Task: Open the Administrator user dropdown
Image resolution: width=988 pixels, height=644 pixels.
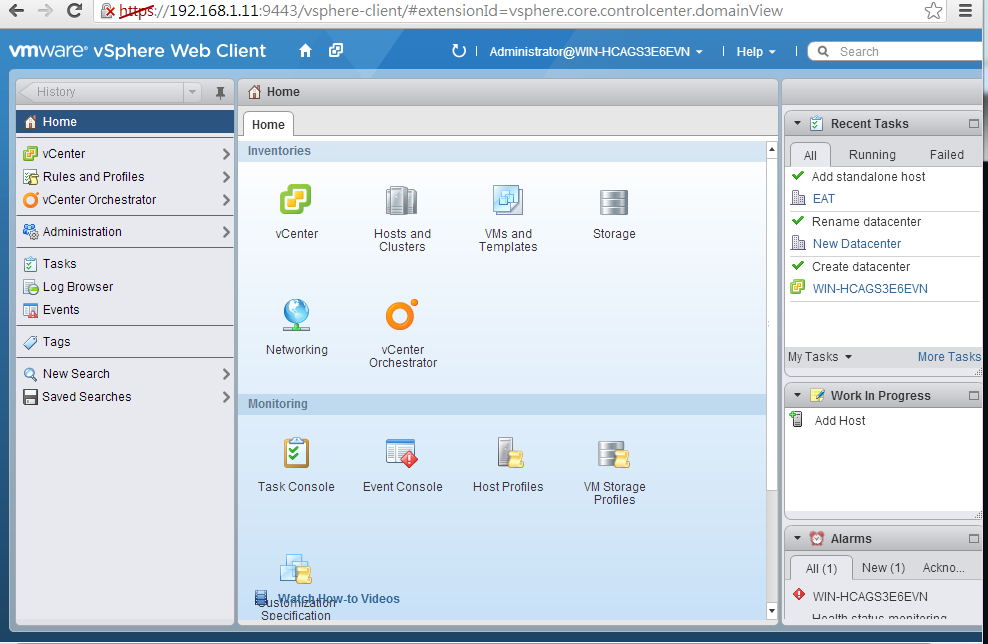Action: pos(596,52)
